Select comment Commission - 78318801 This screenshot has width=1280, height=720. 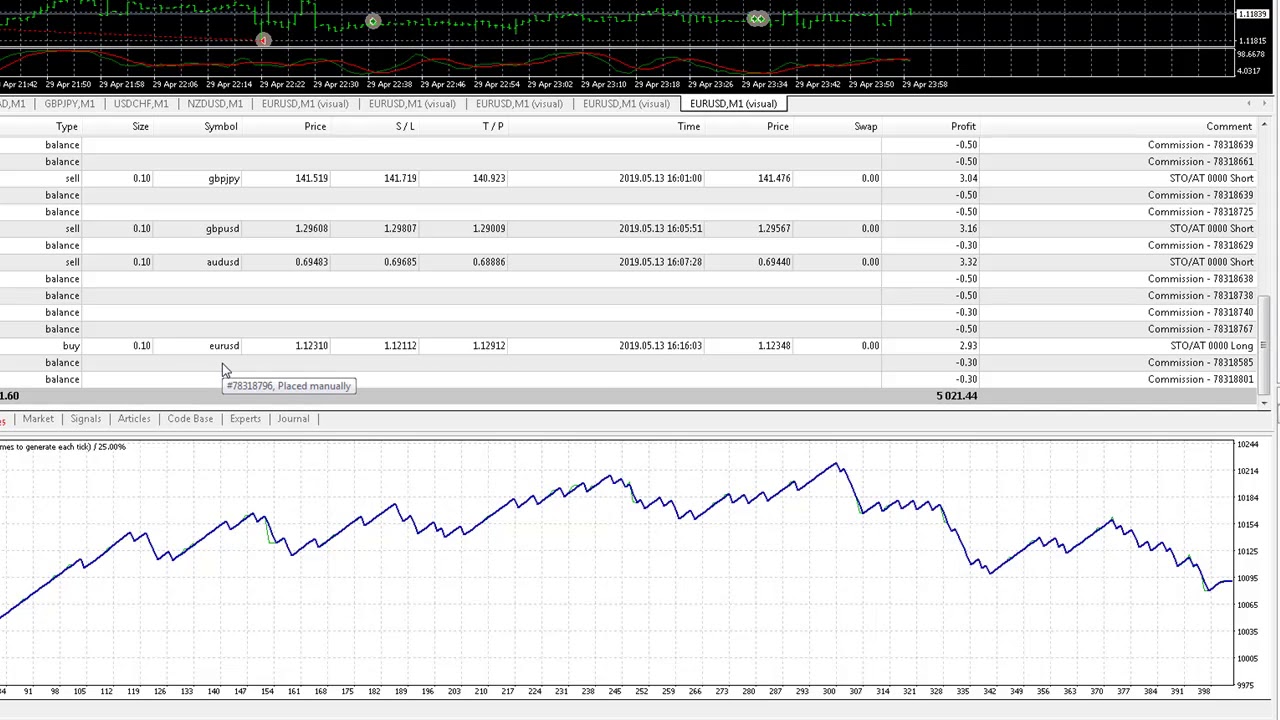[1200, 380]
